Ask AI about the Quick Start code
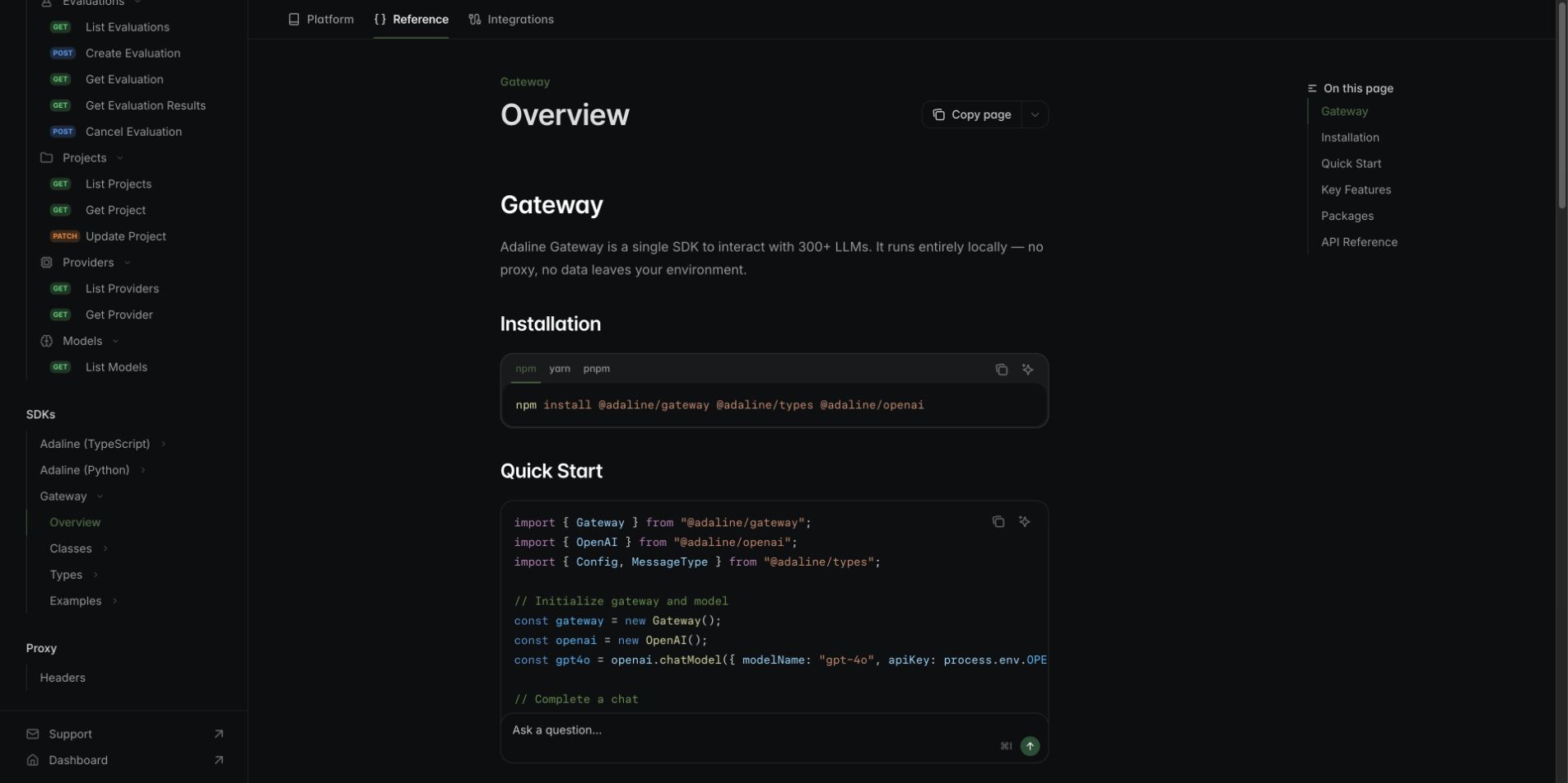The width and height of the screenshot is (1568, 783). [x=1025, y=522]
